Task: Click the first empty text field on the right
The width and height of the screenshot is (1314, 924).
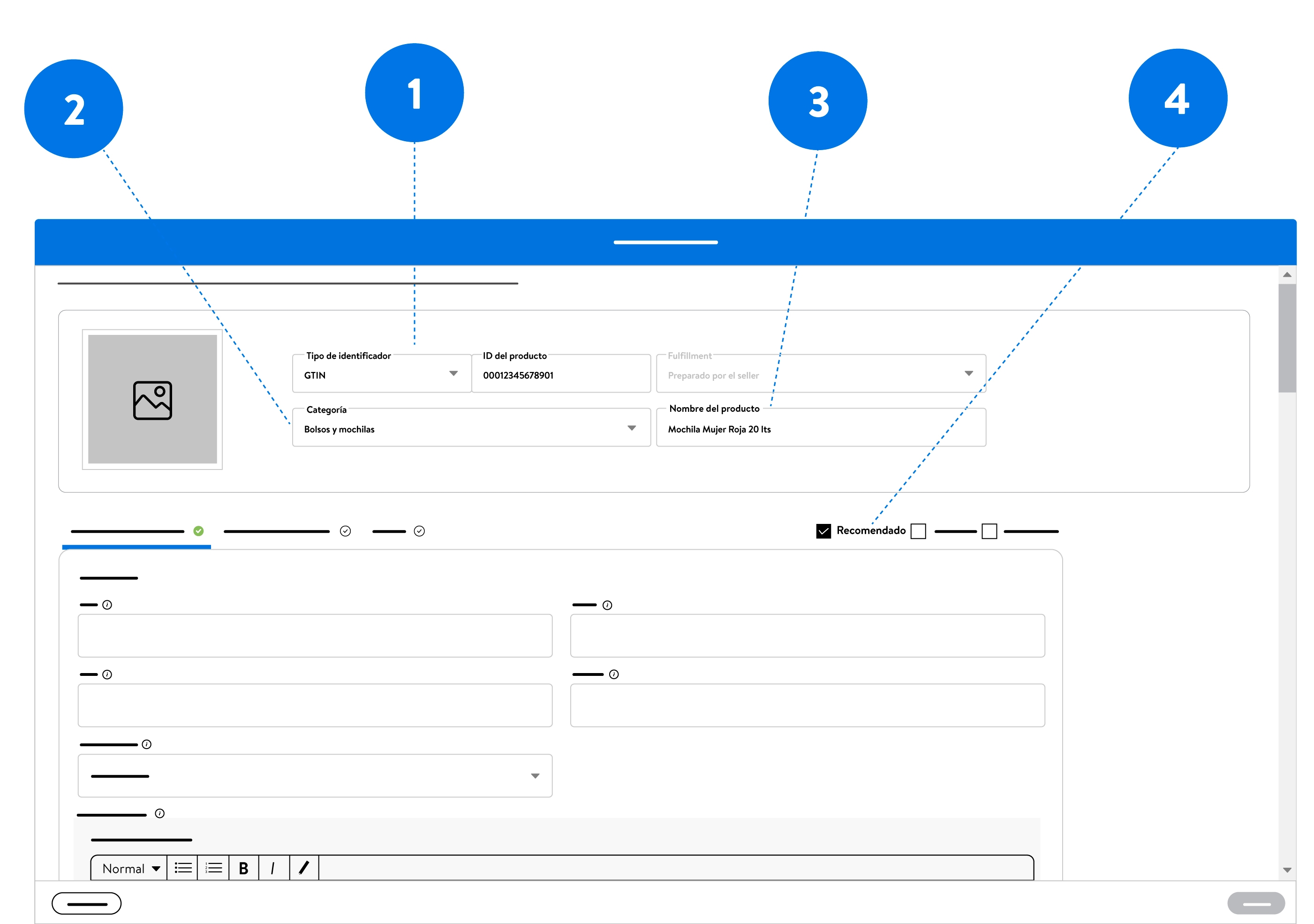Action: [808, 636]
